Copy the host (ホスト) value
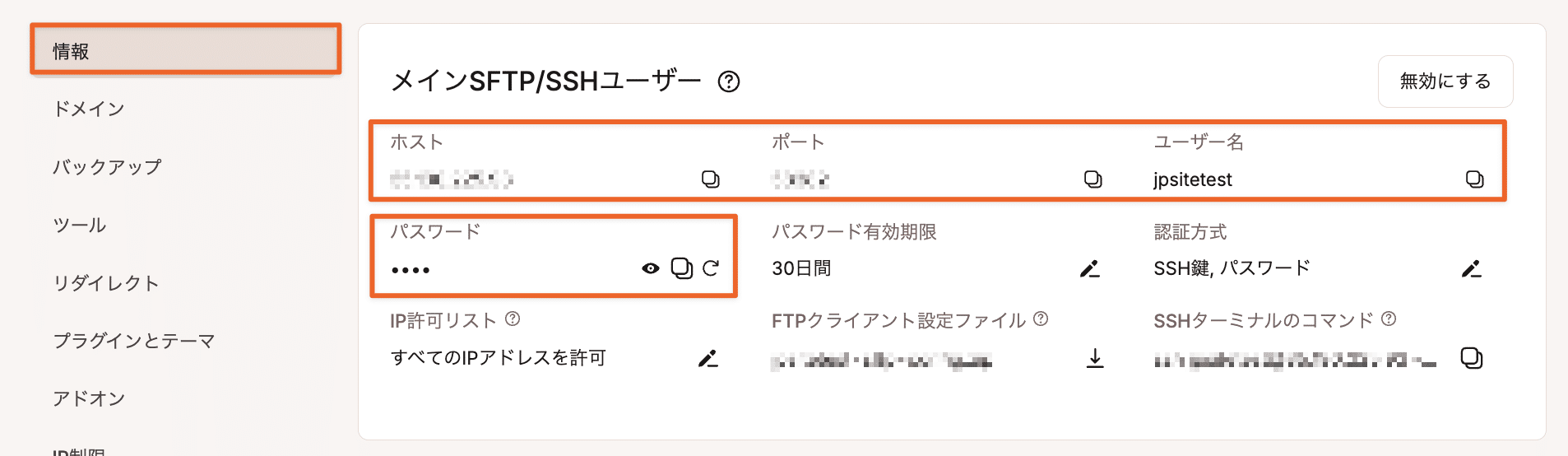The width and height of the screenshot is (1568, 456). point(710,179)
